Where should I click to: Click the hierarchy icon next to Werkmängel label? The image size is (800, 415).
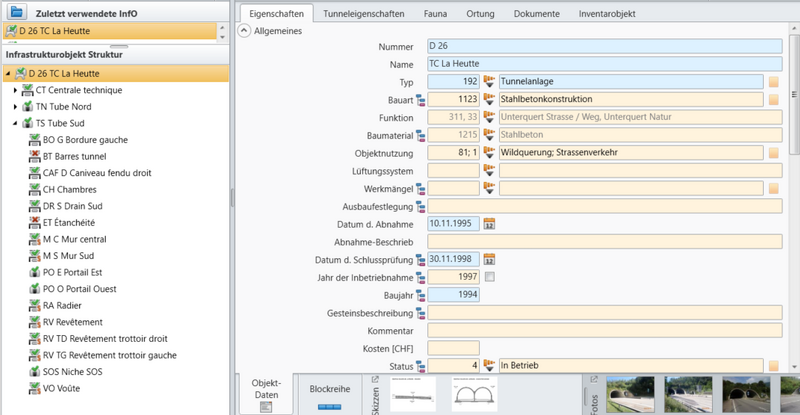[x=421, y=189]
